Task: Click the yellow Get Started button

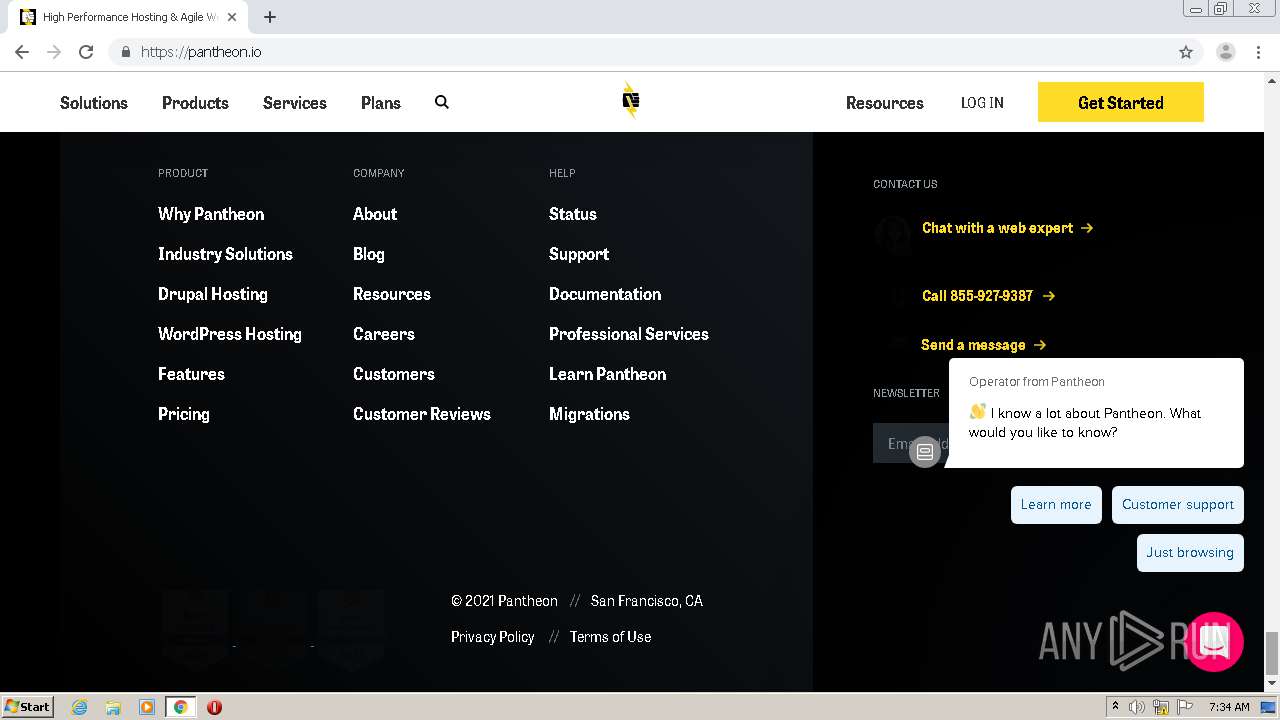Action: pyautogui.click(x=1121, y=102)
